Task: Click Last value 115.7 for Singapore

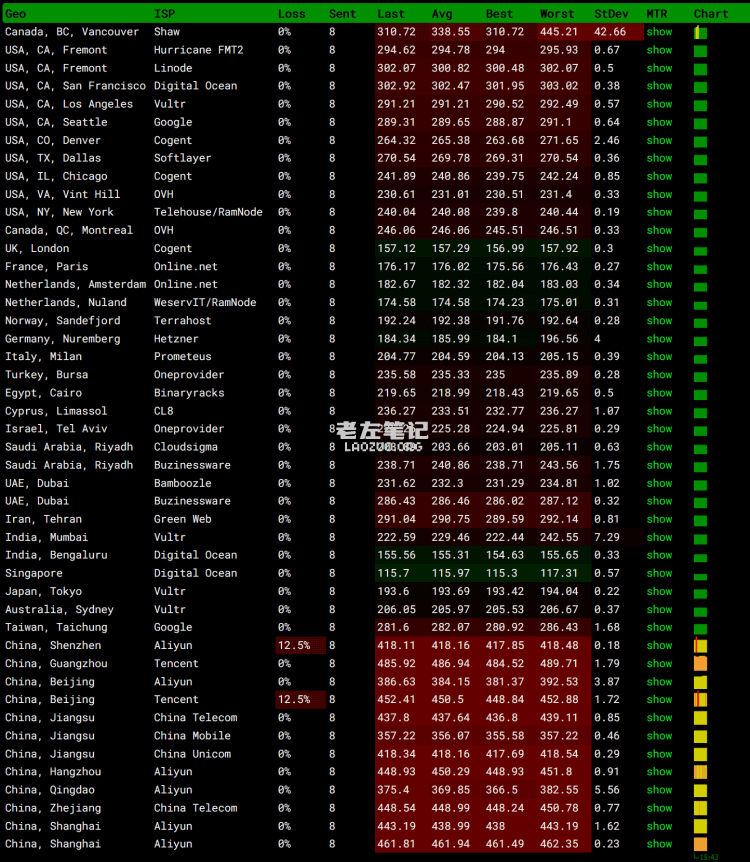Action: pyautogui.click(x=393, y=573)
